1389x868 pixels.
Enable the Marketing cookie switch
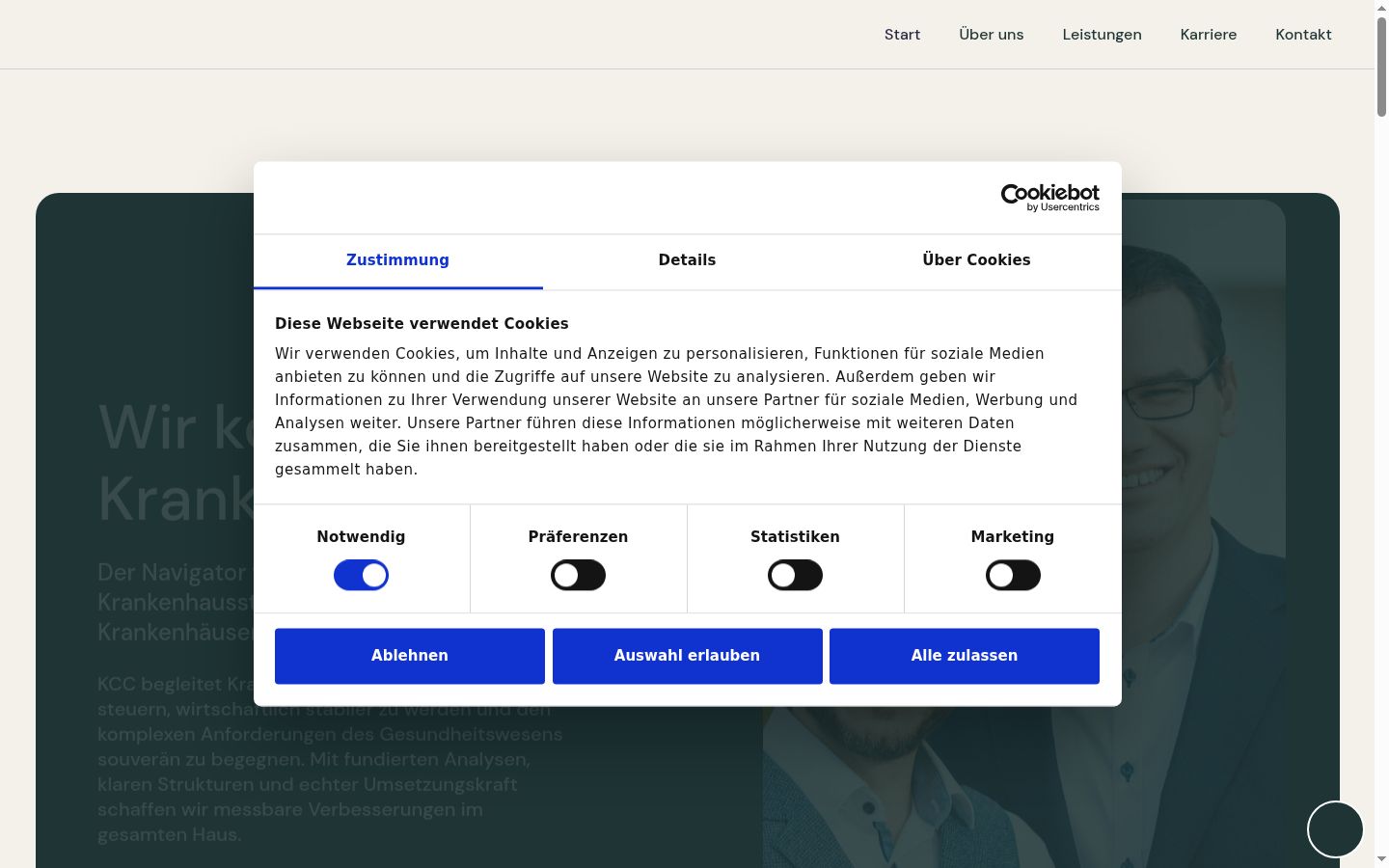pyautogui.click(x=1013, y=576)
